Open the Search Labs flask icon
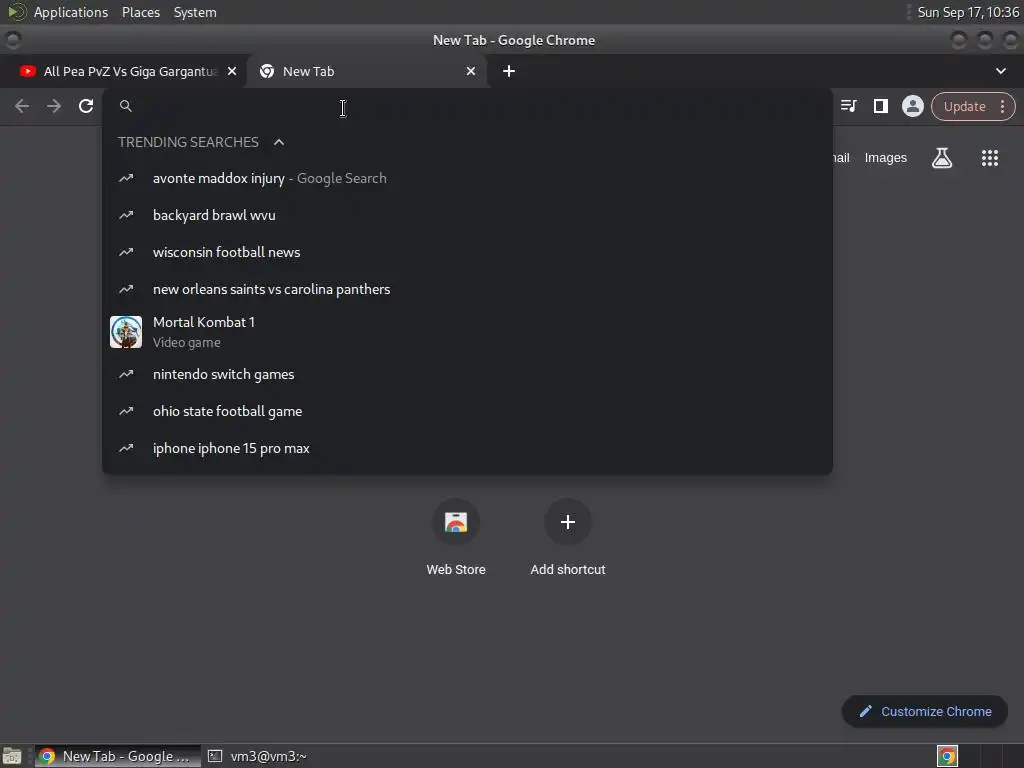 pos(942,157)
